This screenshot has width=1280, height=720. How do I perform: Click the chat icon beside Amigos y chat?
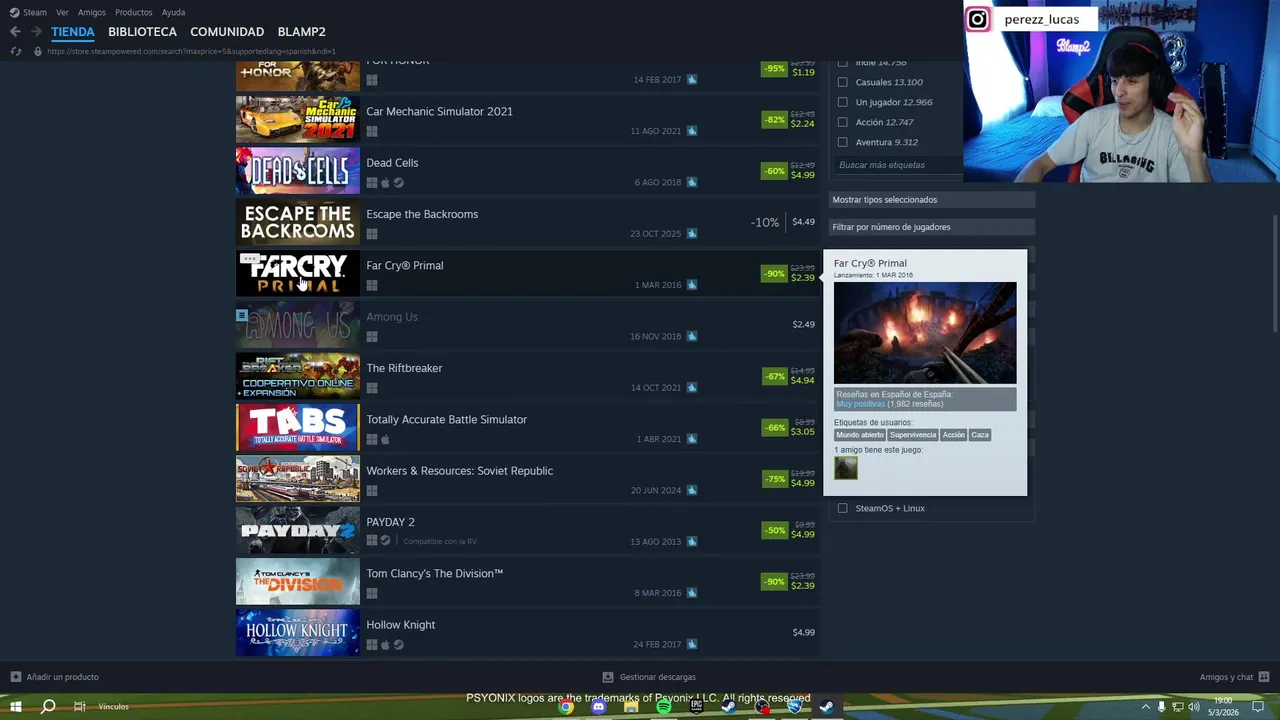tap(1264, 677)
